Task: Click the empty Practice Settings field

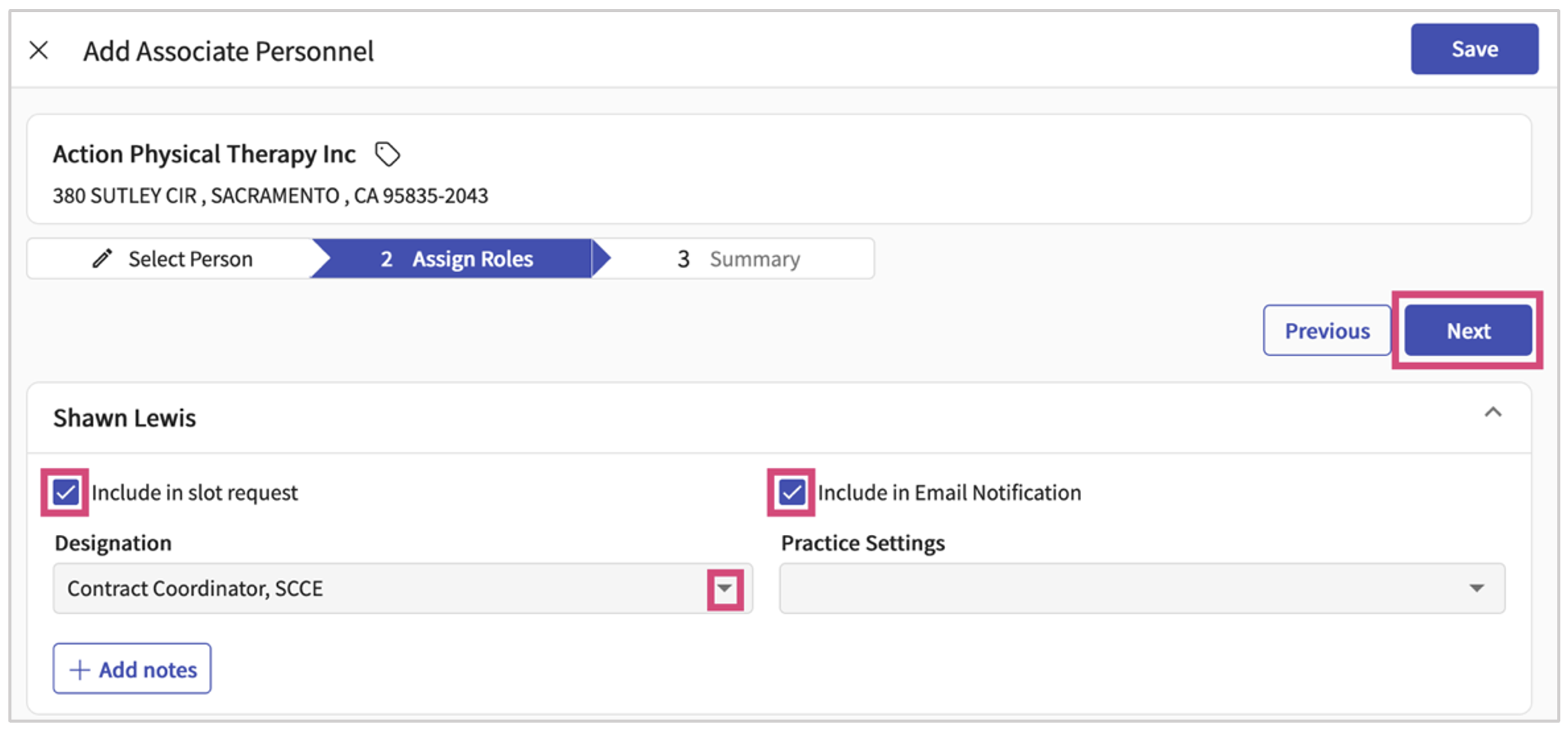Action: [x=1115, y=588]
